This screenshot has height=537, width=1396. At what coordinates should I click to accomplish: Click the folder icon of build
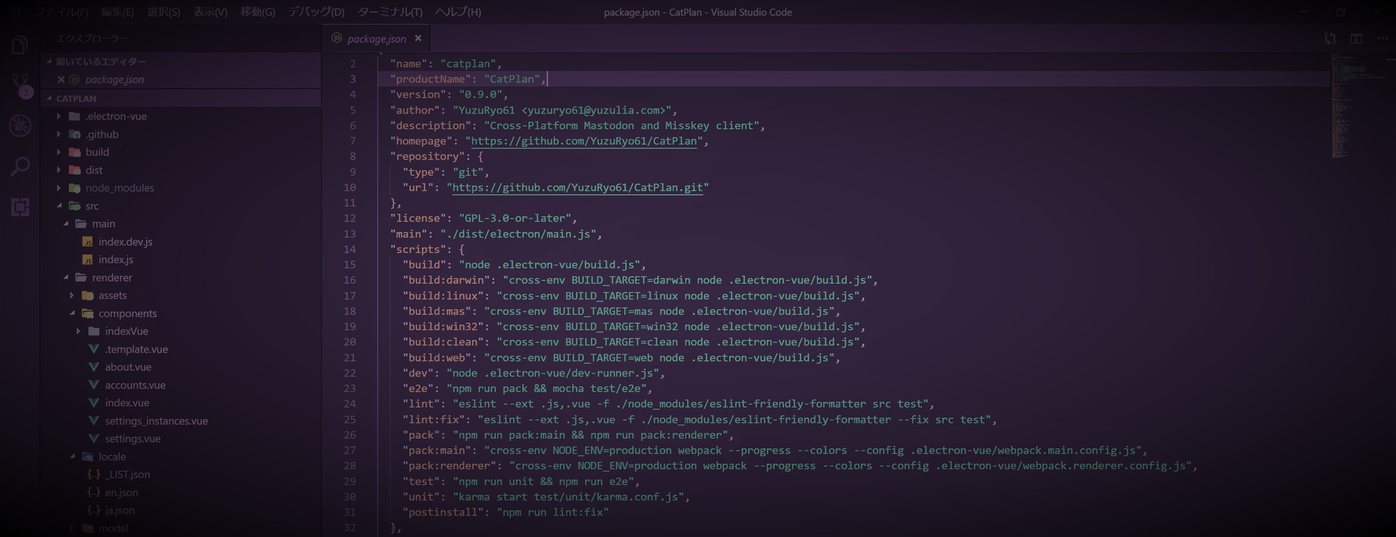click(x=74, y=152)
